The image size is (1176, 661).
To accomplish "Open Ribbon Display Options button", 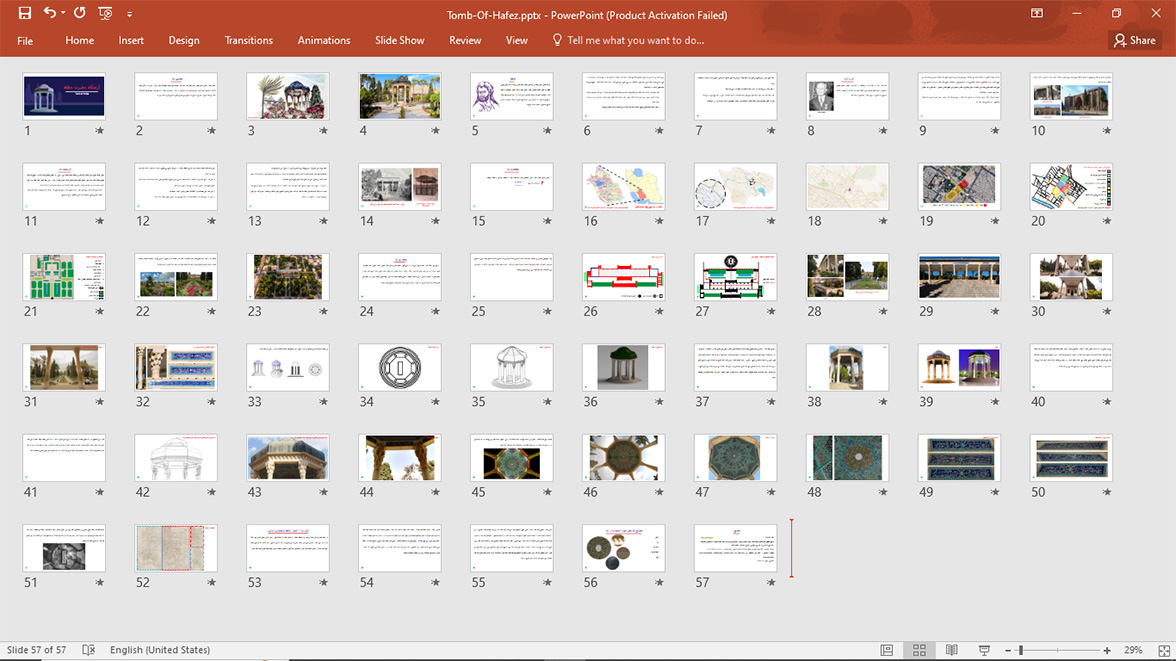I will click(x=1037, y=14).
